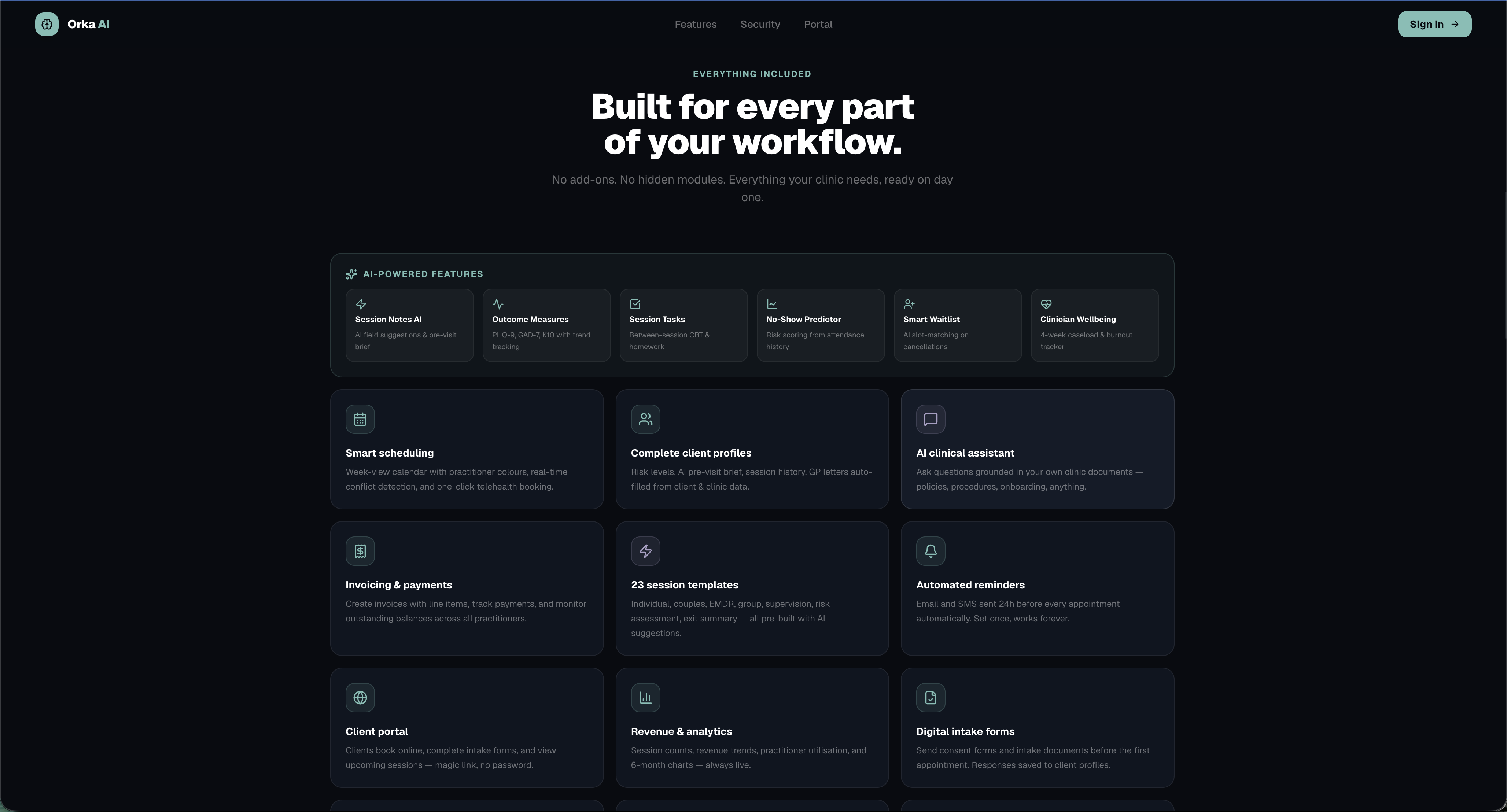1507x812 pixels.
Task: Open the Security nav link
Action: [760, 24]
